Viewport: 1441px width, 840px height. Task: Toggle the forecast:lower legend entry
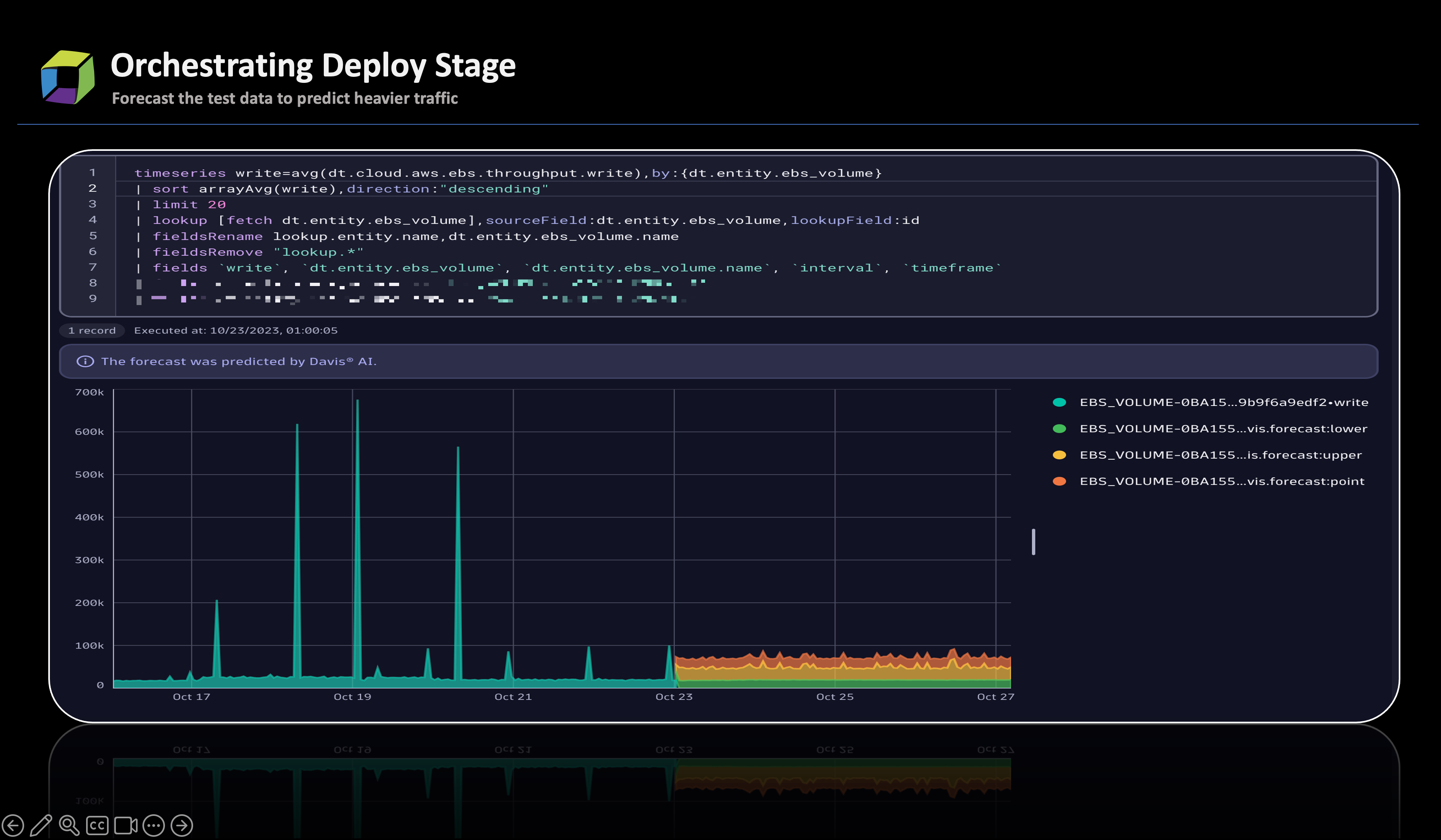pos(1223,428)
